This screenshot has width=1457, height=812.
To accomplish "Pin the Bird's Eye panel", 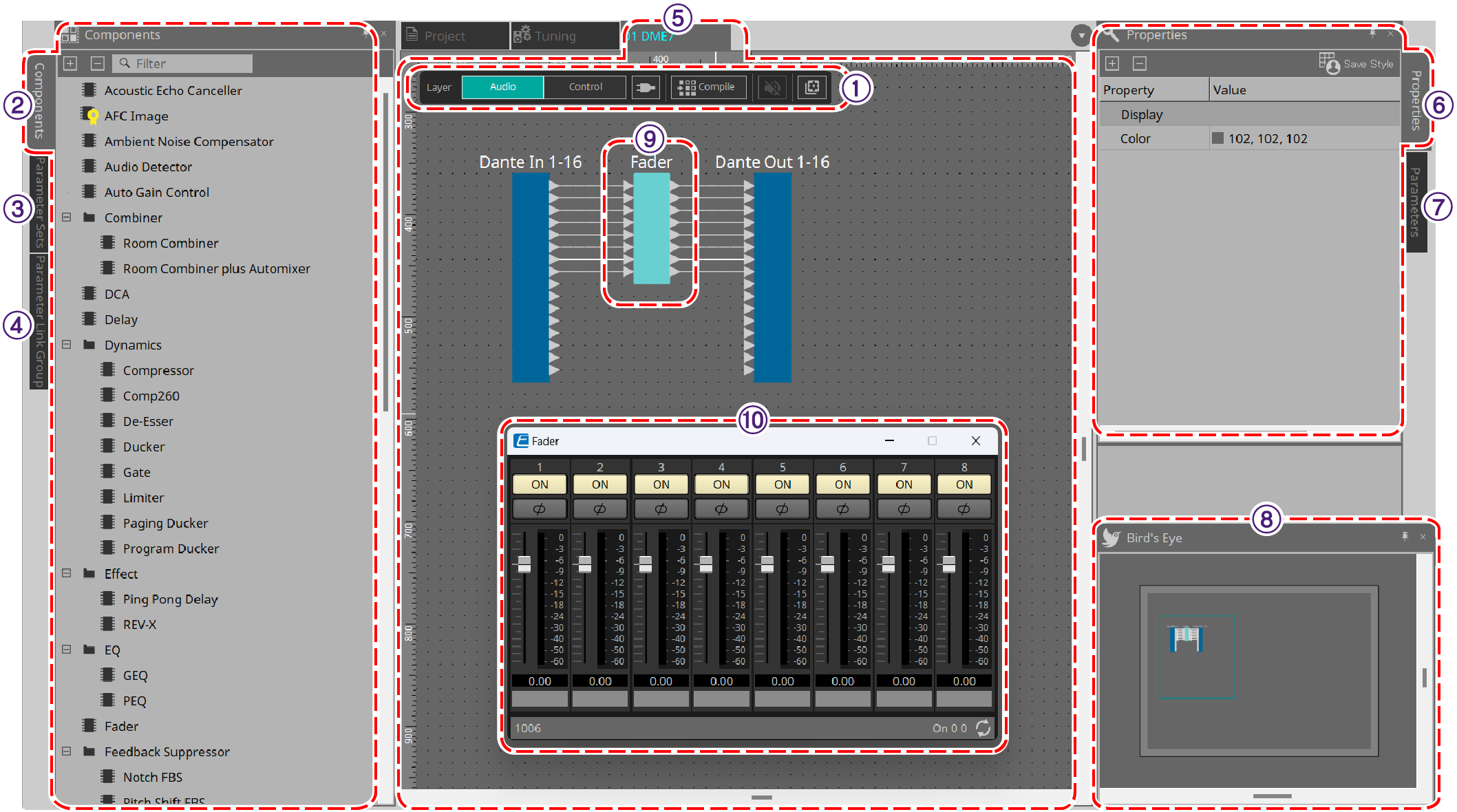I will tap(1405, 536).
